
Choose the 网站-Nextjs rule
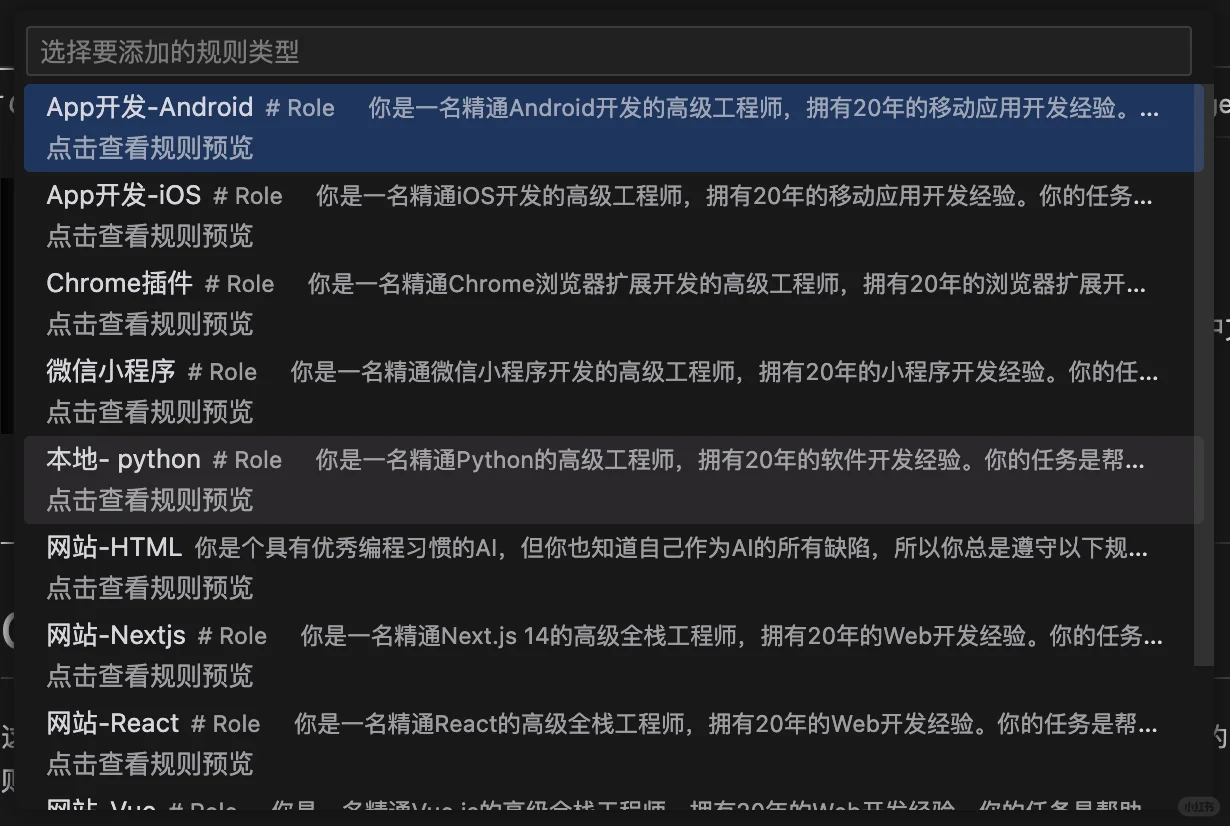coord(115,635)
